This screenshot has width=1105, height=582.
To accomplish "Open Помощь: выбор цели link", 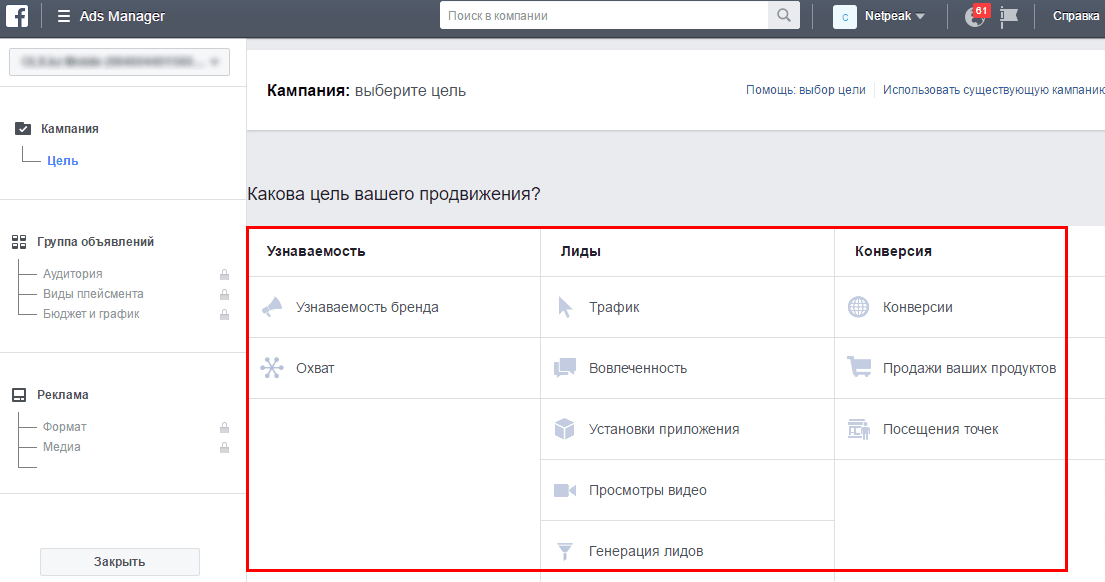I will click(x=805, y=90).
